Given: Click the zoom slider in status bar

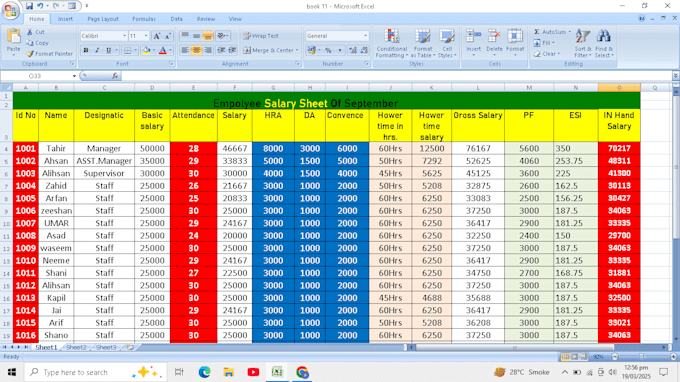Looking at the screenshot, I should point(641,356).
